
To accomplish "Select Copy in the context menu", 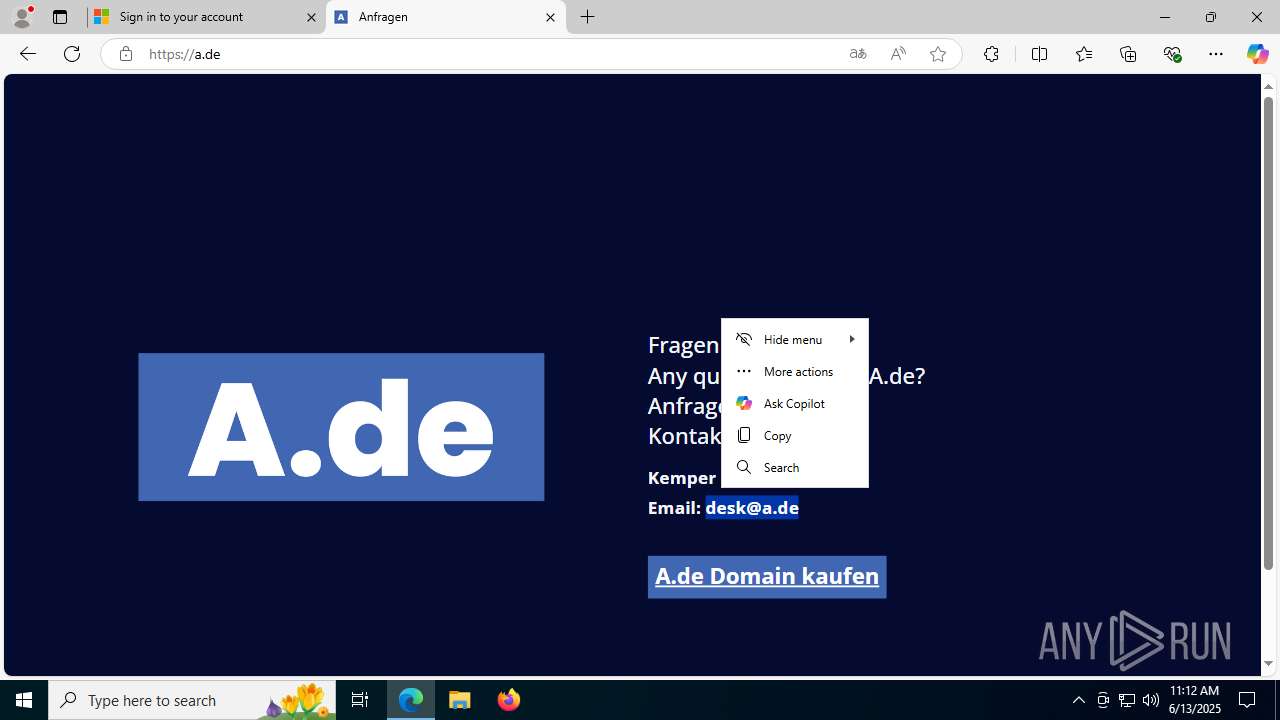I will 795,435.
